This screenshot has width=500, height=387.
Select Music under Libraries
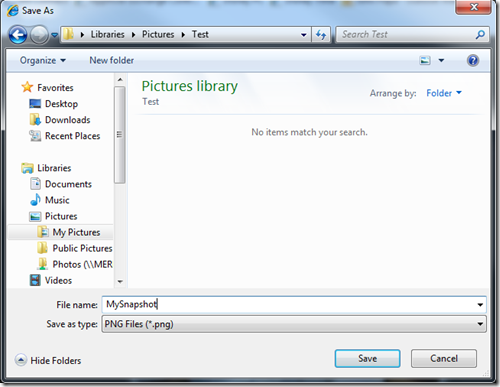57,200
